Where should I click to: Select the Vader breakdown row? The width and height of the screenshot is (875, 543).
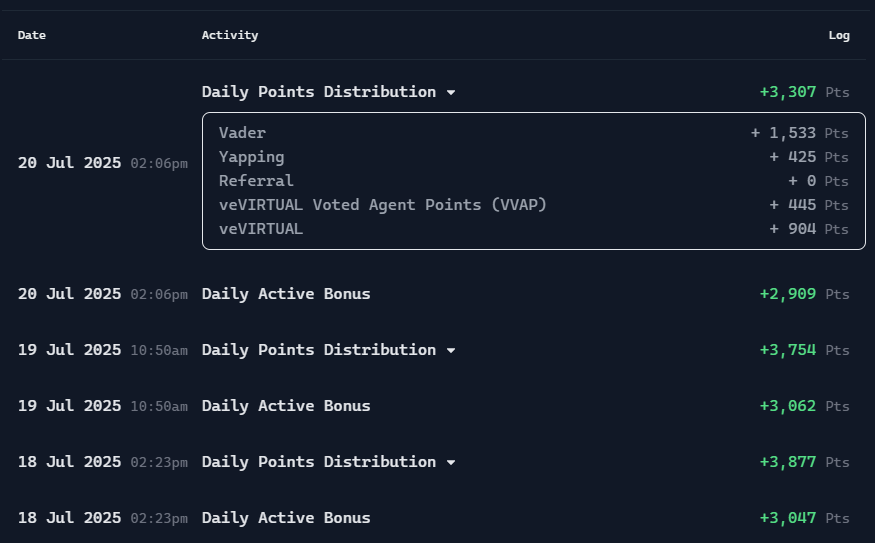(x=533, y=133)
